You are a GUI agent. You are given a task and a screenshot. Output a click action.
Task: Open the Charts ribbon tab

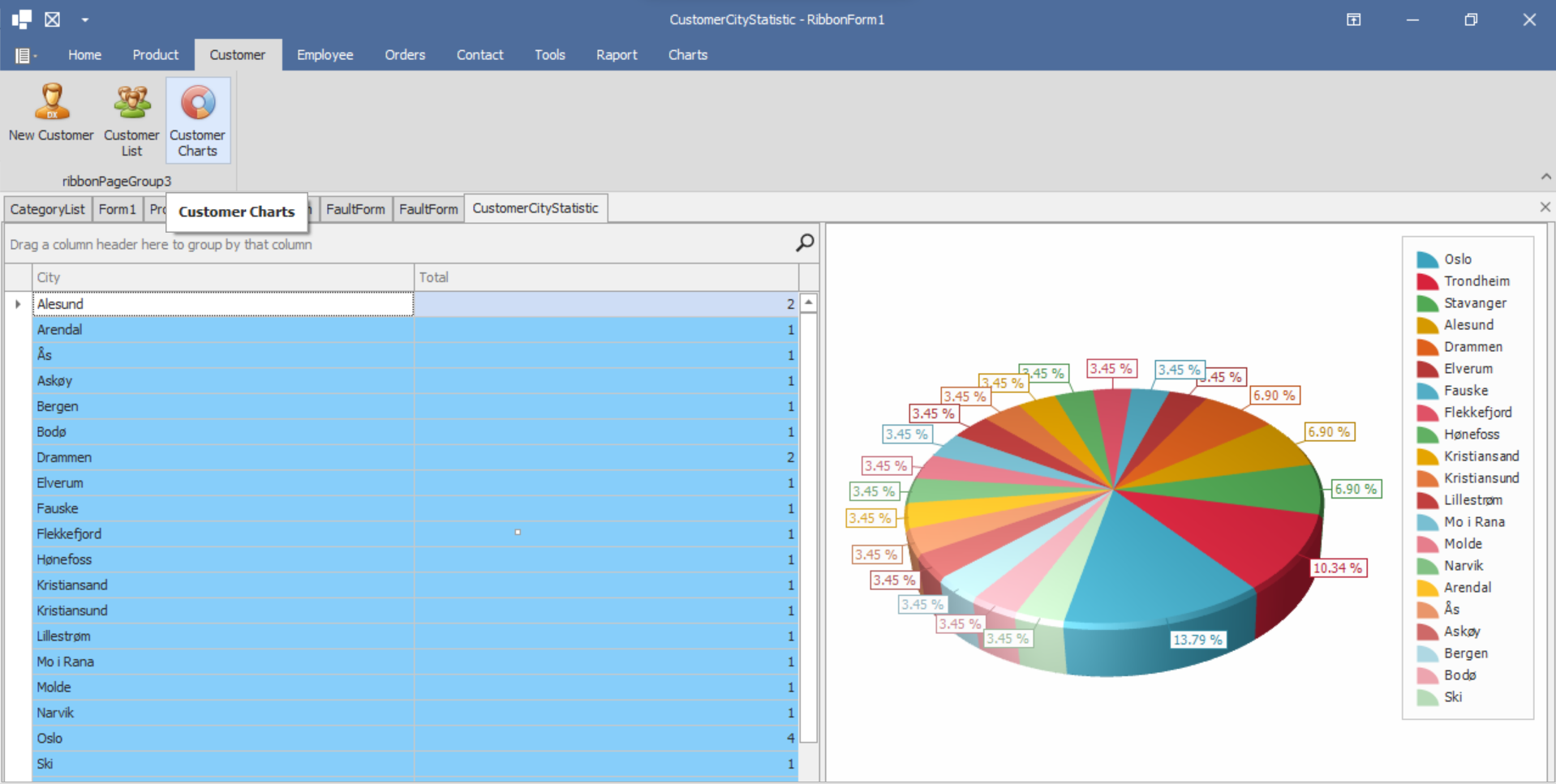tap(687, 55)
